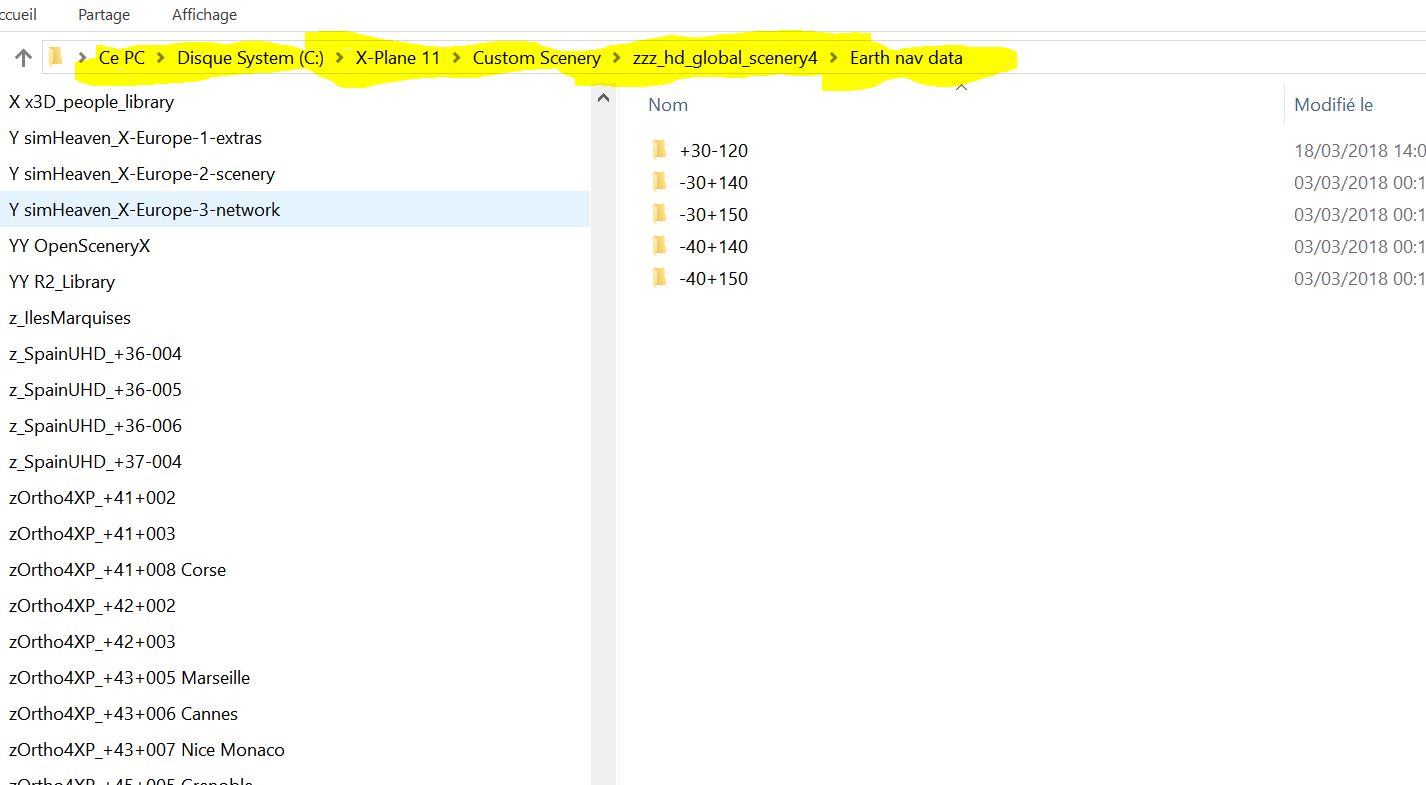Select z_SpainUHD_+36-004 folder
This screenshot has width=1426, height=785.
(x=95, y=354)
